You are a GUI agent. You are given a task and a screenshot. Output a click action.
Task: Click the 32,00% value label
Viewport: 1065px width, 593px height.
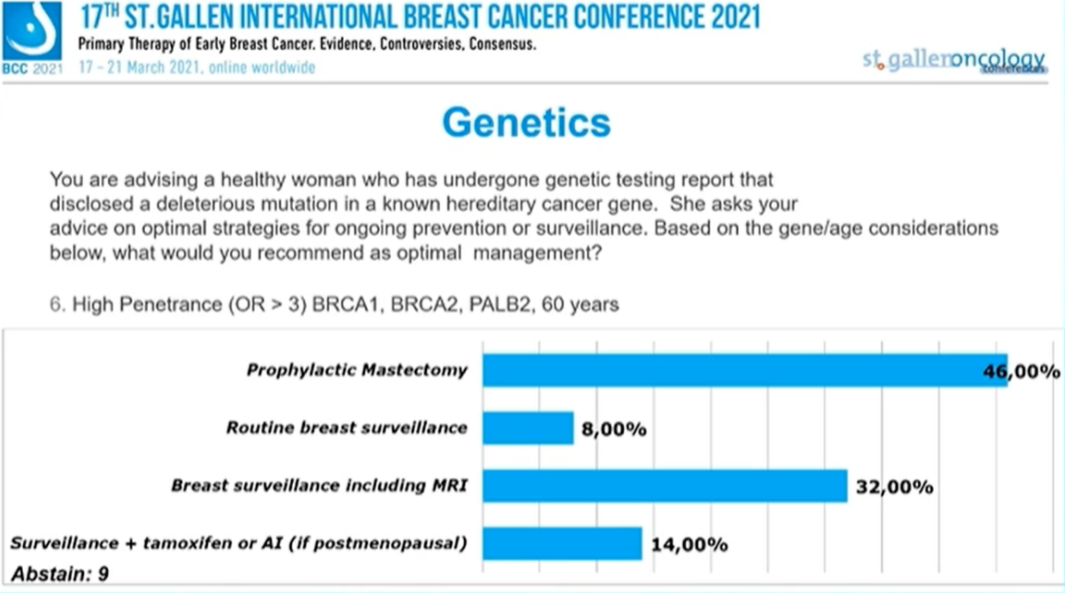point(894,487)
